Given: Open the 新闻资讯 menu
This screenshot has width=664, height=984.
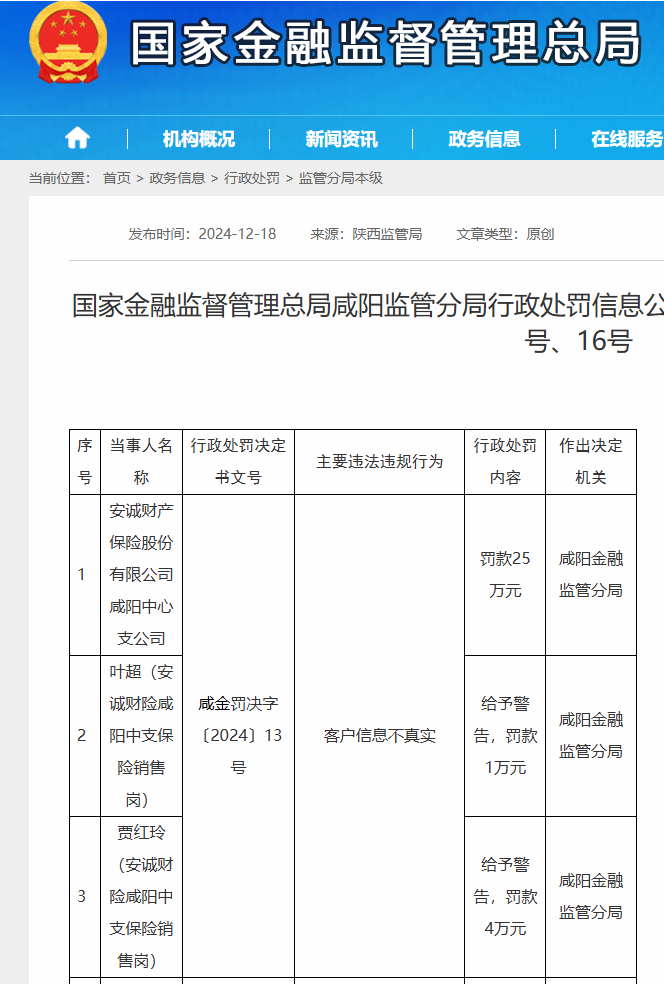Looking at the screenshot, I should pos(341,139).
